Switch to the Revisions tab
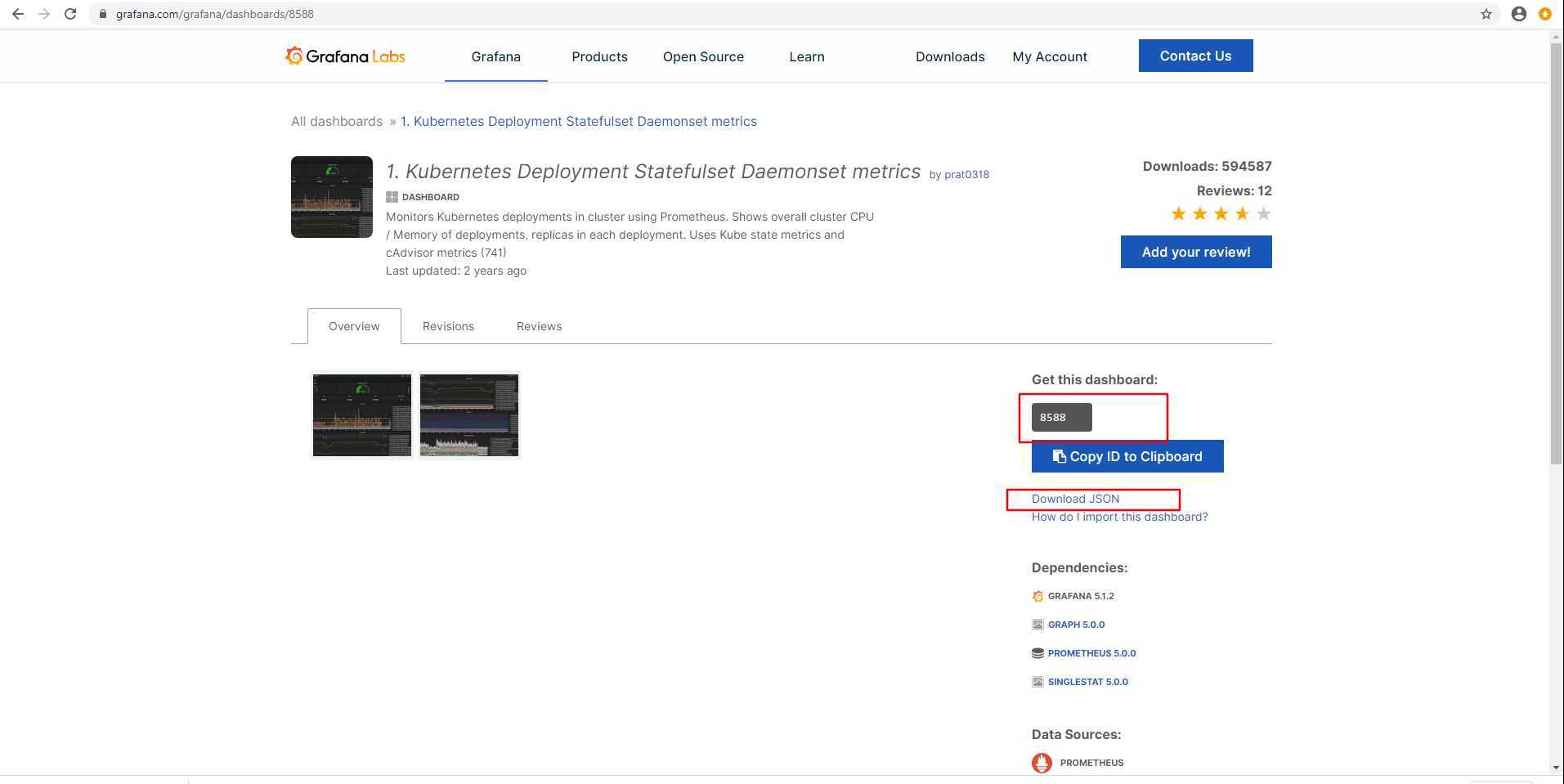The width and height of the screenshot is (1564, 784). (x=448, y=326)
